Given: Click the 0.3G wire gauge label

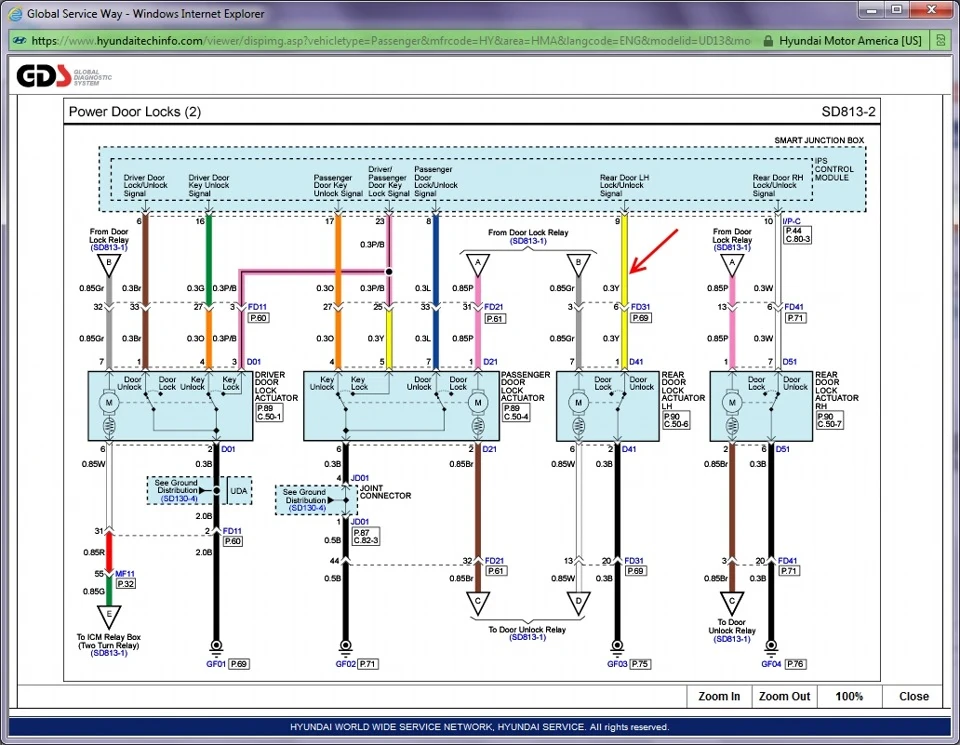Looking at the screenshot, I should pos(195,288).
